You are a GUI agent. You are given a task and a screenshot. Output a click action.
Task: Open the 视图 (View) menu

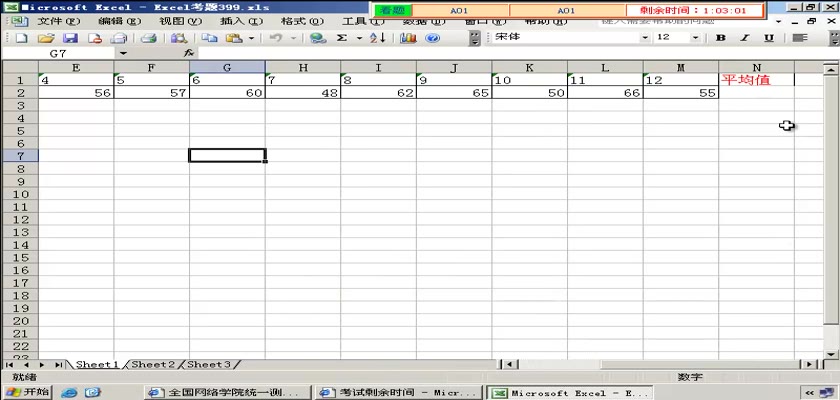(x=180, y=21)
